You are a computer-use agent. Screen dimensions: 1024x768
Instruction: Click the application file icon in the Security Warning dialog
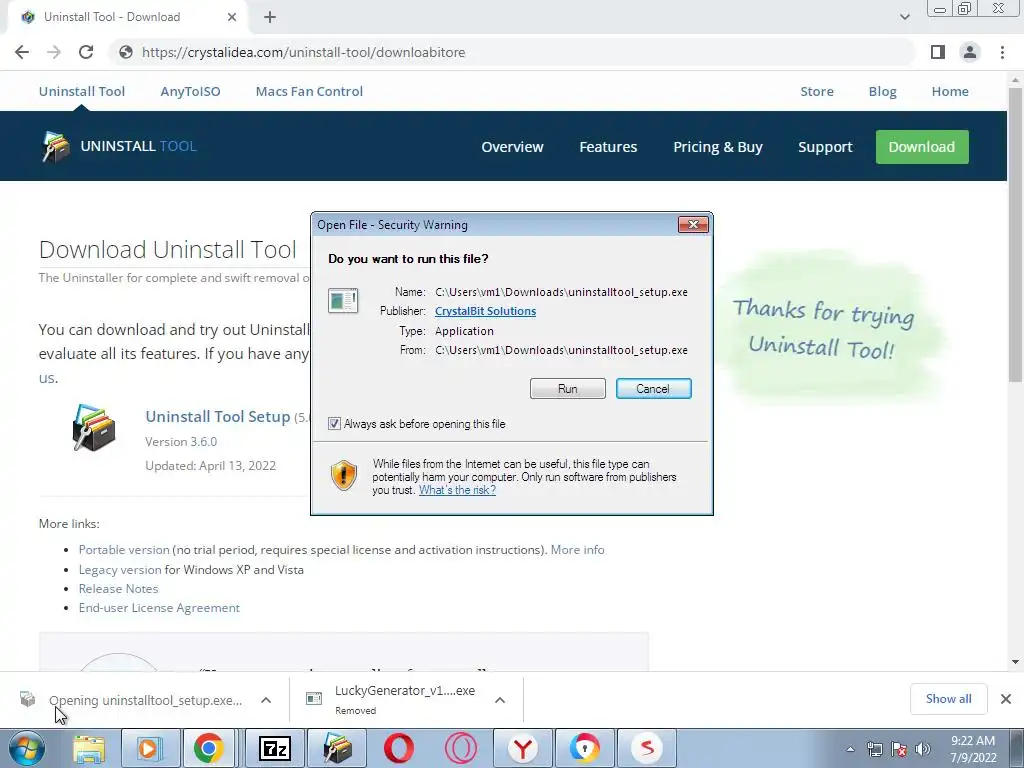click(x=343, y=301)
